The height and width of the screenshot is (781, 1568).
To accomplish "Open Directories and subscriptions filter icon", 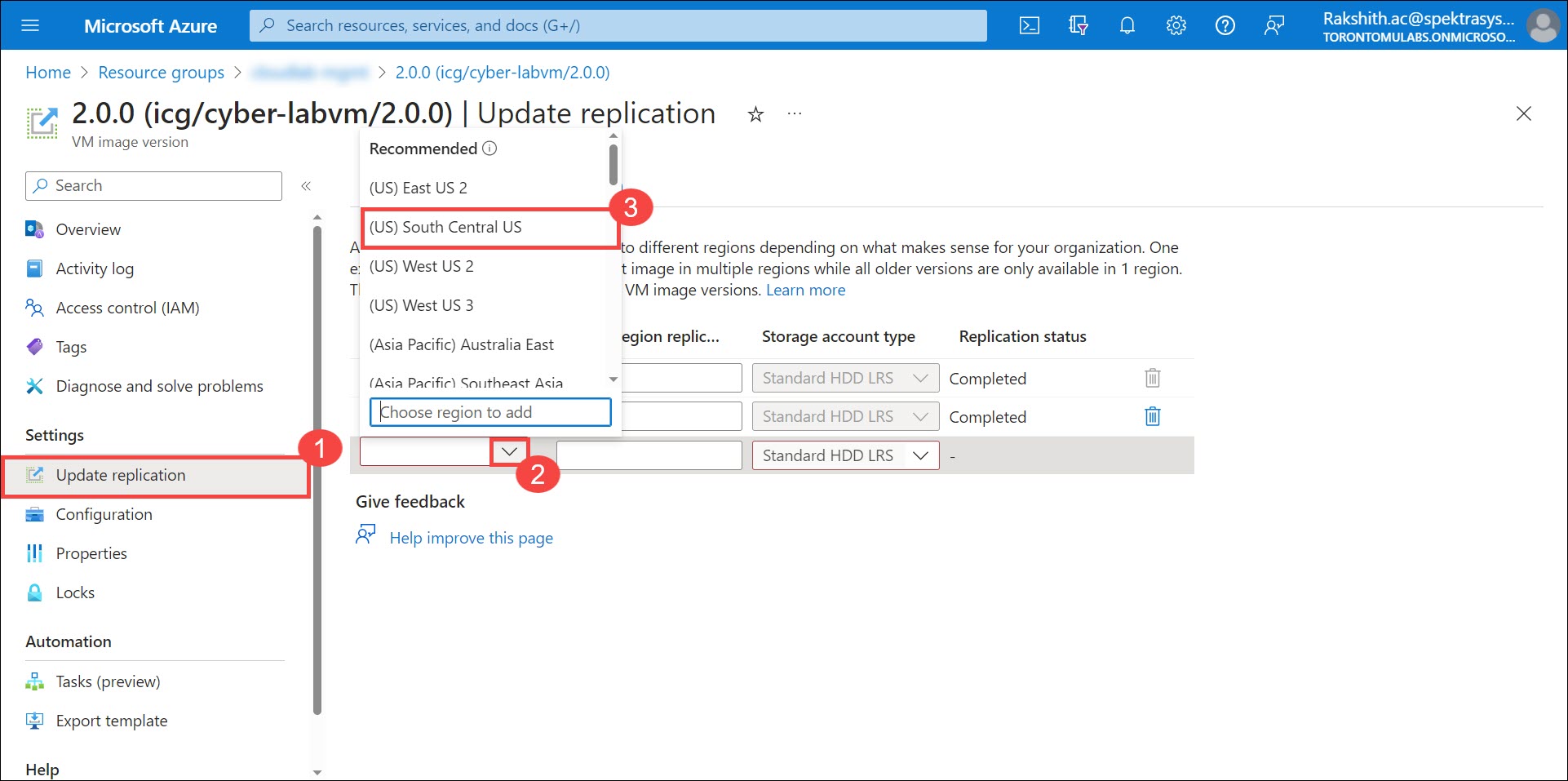I will tap(1079, 25).
